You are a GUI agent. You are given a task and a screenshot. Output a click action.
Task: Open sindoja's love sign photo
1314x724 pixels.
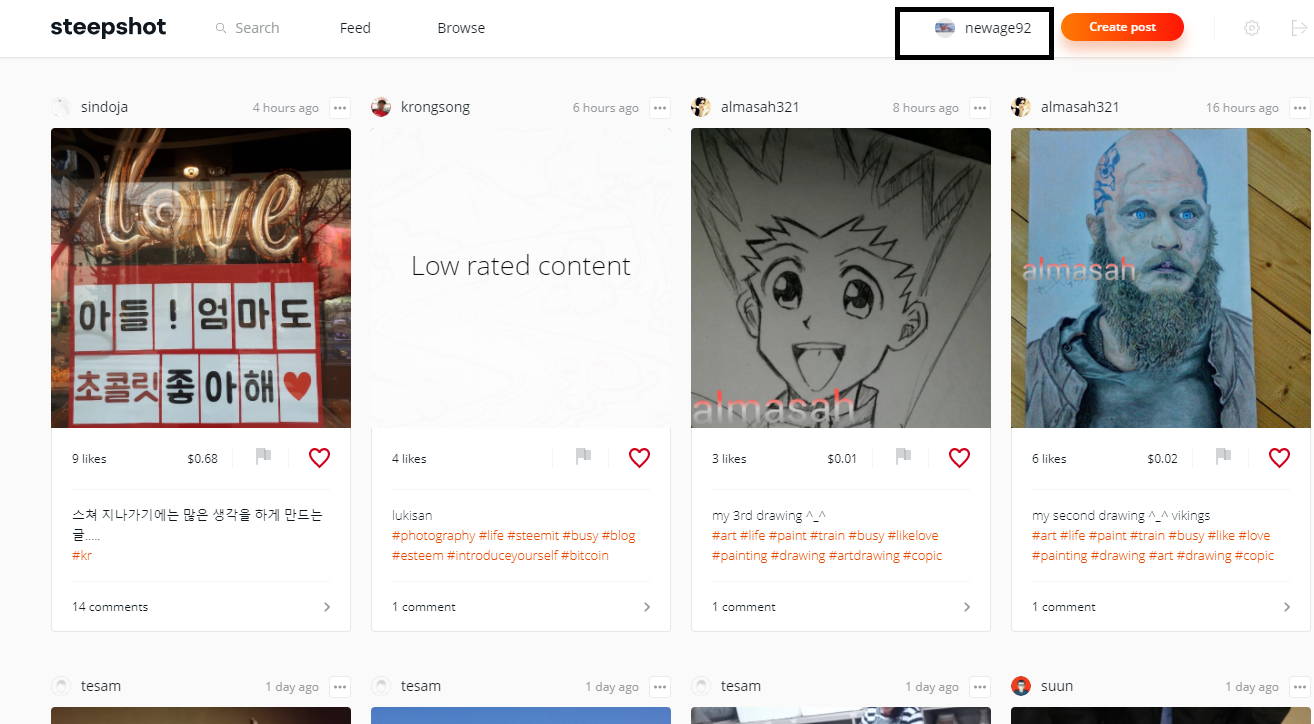tap(200, 278)
